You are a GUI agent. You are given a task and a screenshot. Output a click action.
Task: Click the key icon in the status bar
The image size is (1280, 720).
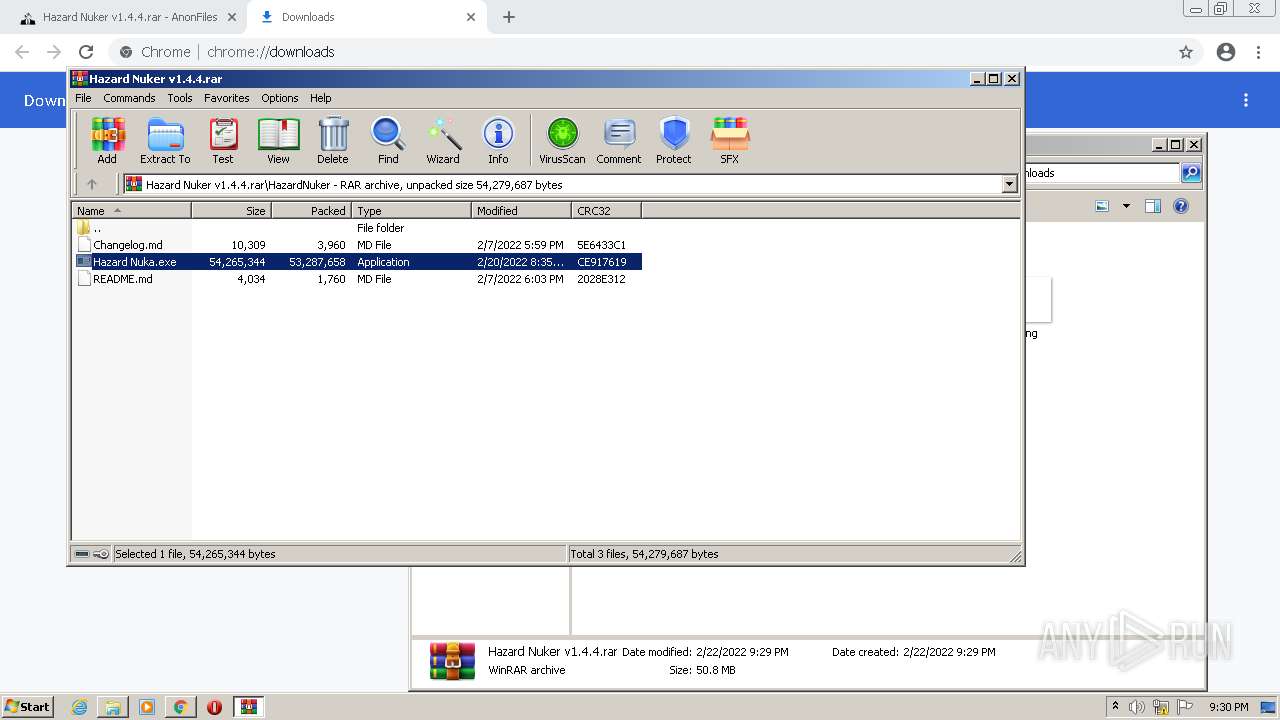tap(101, 554)
